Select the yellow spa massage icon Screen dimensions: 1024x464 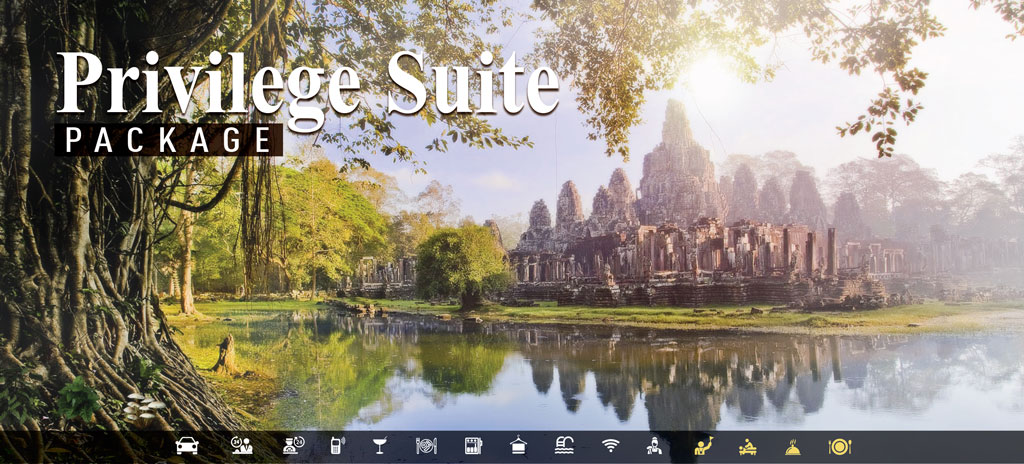point(748,446)
